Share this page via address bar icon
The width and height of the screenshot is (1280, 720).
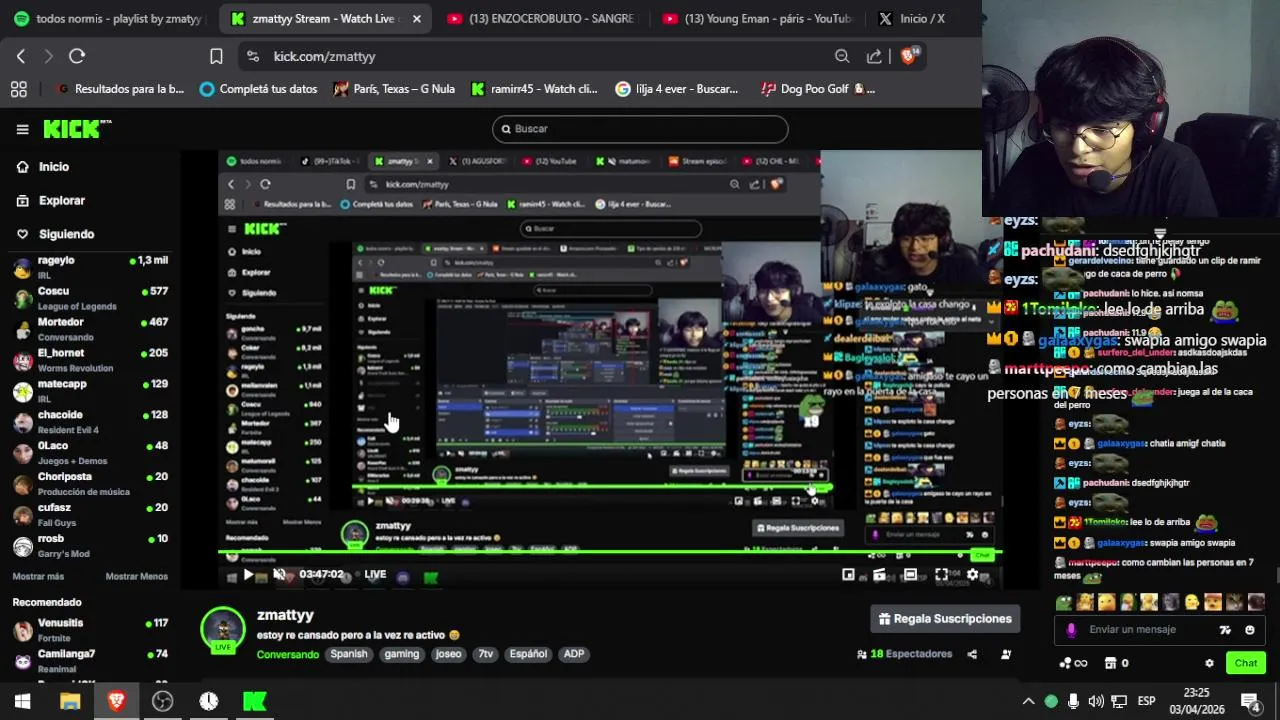874,56
